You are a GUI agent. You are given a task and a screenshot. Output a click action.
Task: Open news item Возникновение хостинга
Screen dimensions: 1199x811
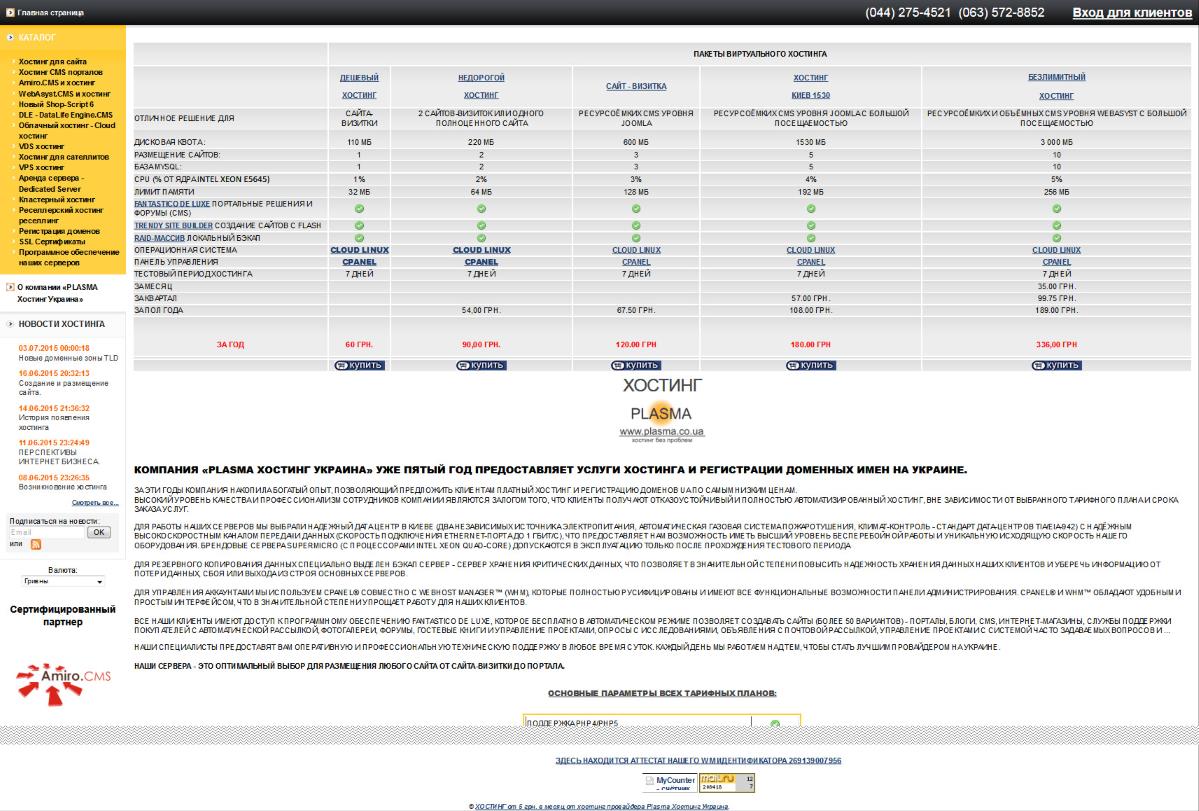point(63,487)
